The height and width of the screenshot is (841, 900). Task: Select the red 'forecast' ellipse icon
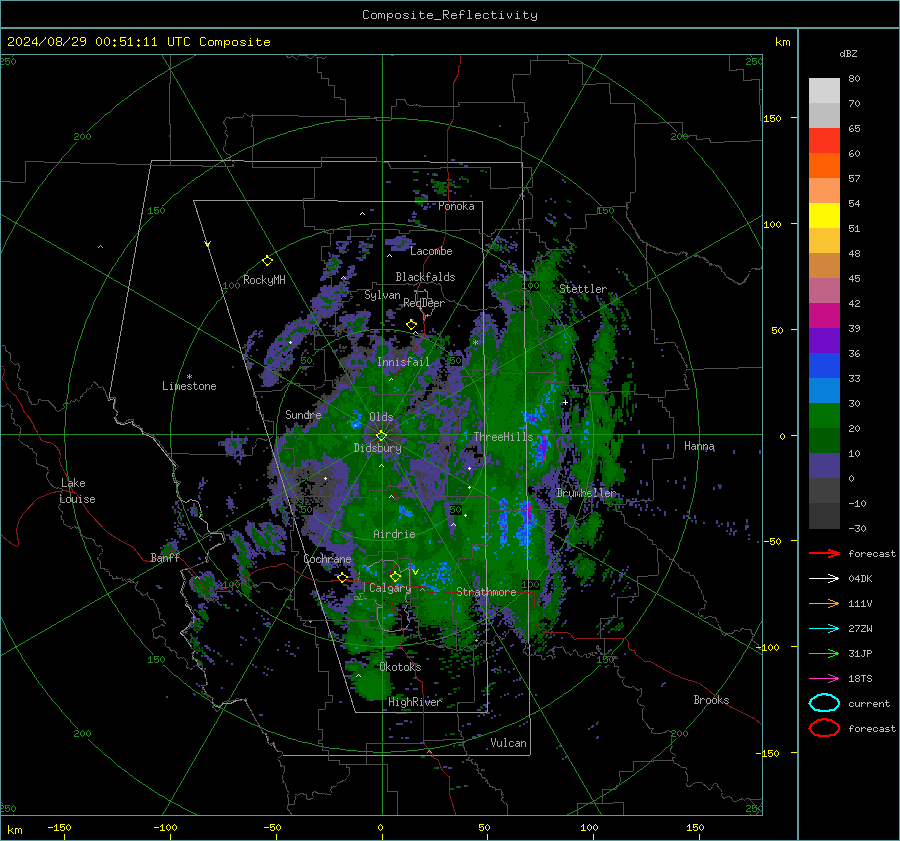point(824,728)
